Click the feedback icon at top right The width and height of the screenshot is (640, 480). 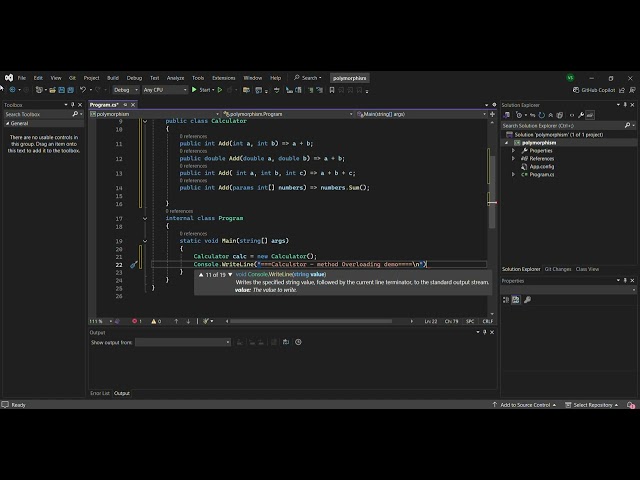coord(632,90)
